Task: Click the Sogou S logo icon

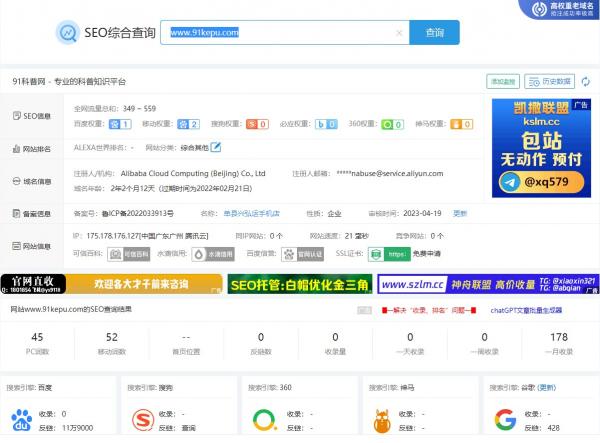Action: pyautogui.click(x=143, y=420)
